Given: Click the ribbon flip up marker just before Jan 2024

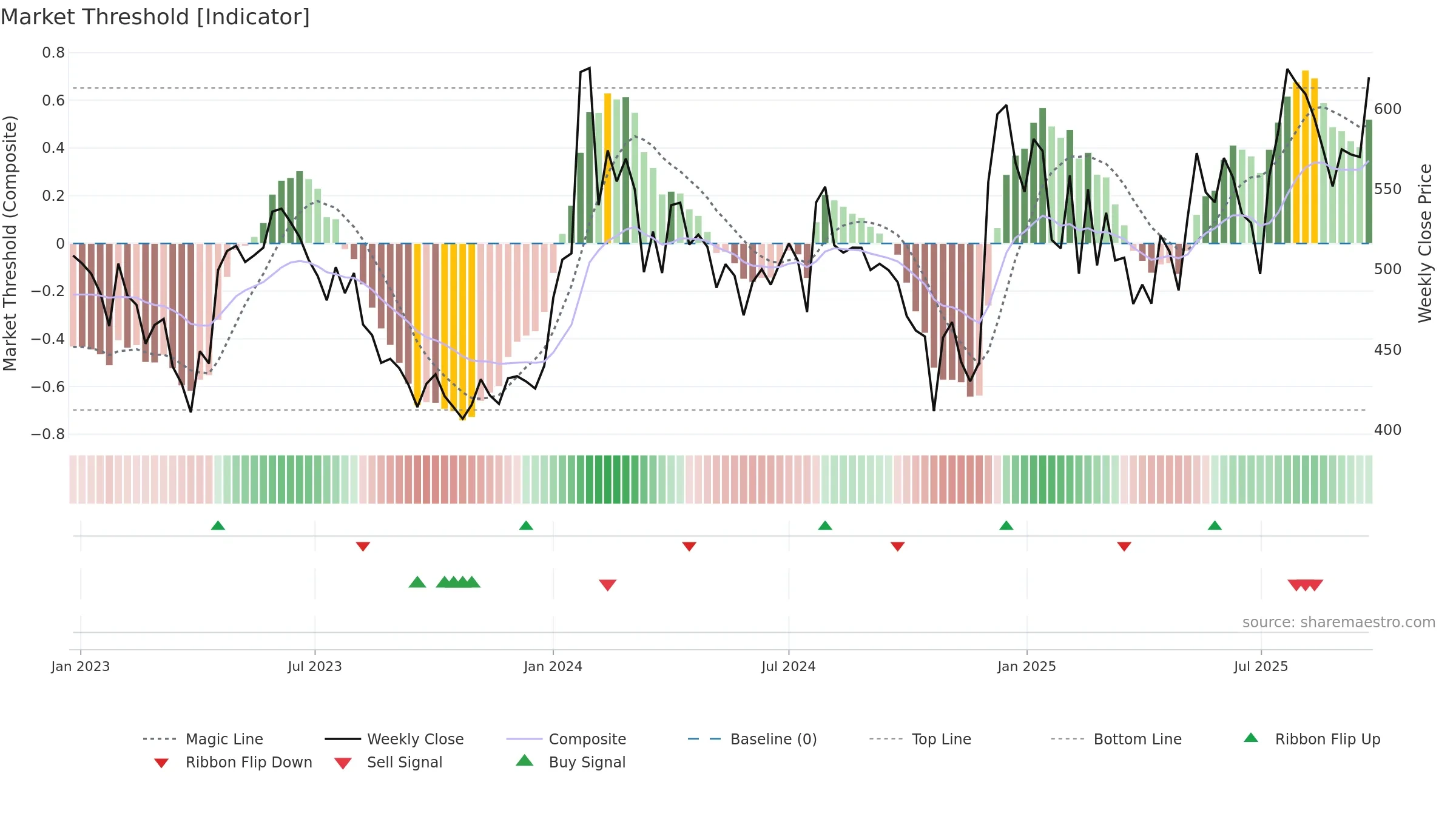Looking at the screenshot, I should pos(526,525).
